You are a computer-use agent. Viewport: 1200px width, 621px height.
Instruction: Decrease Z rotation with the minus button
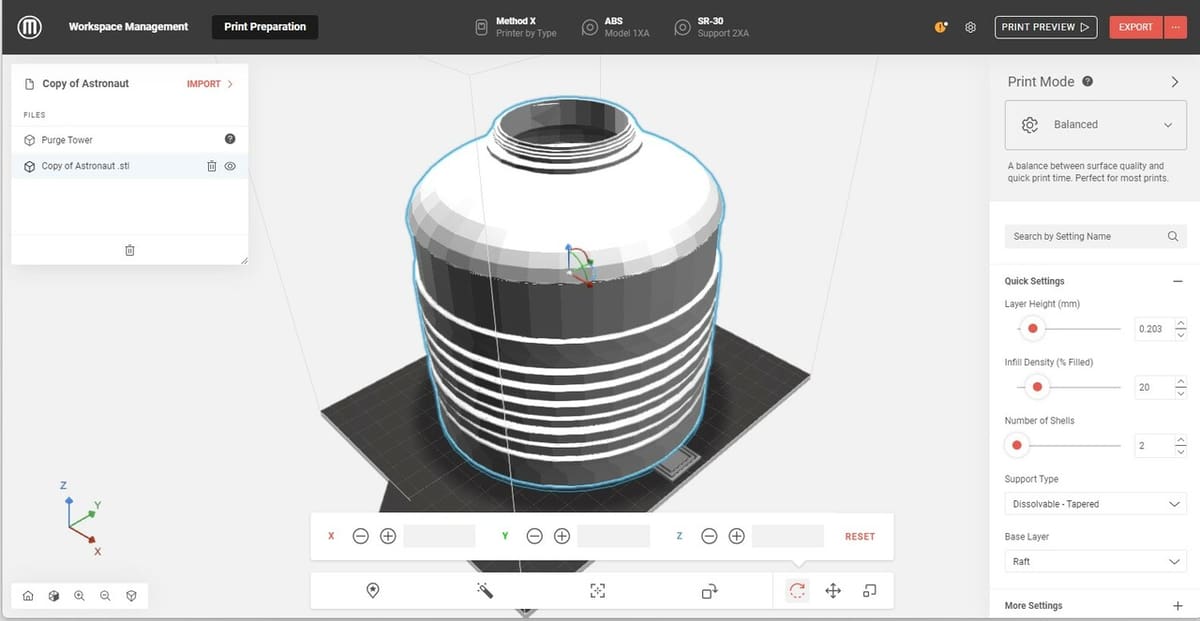click(709, 536)
